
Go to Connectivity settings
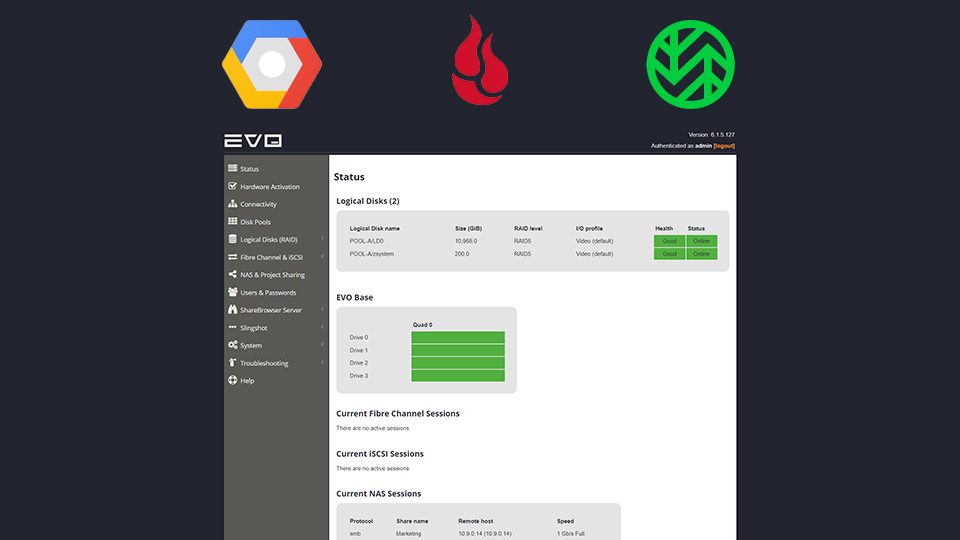pyautogui.click(x=258, y=204)
